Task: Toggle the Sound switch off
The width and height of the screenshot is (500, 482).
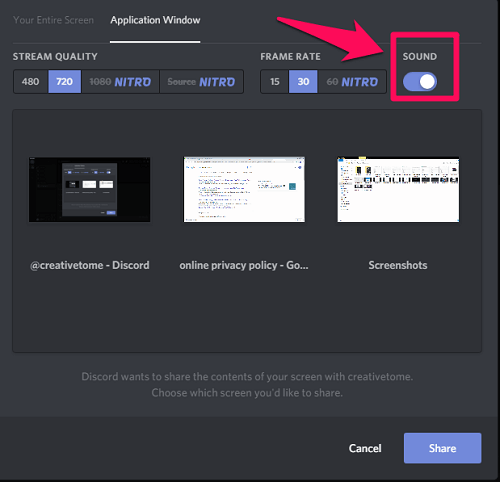Action: pos(420,82)
